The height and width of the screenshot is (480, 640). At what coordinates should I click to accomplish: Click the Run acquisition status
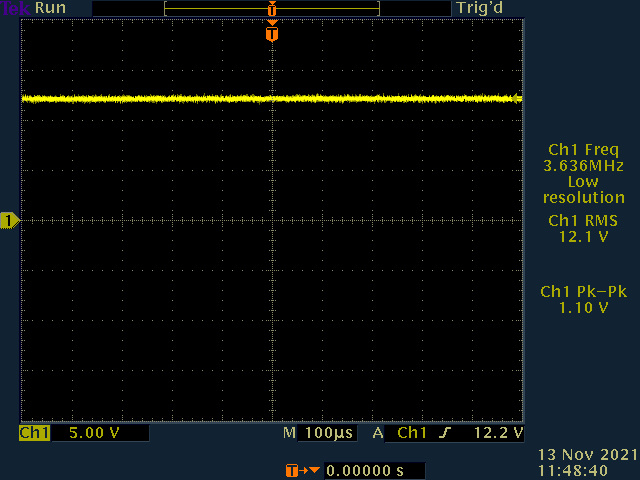(50, 8)
